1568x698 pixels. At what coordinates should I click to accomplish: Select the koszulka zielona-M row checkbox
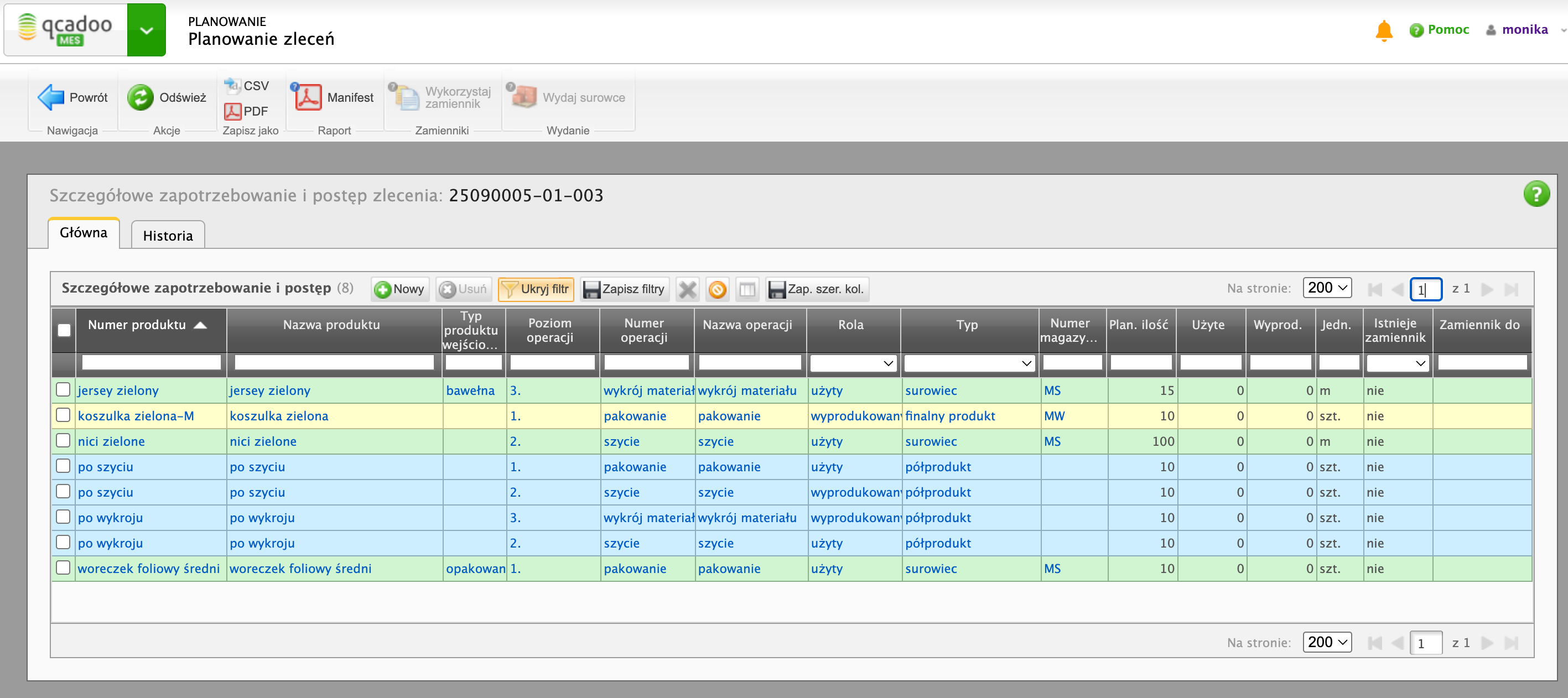tap(63, 415)
